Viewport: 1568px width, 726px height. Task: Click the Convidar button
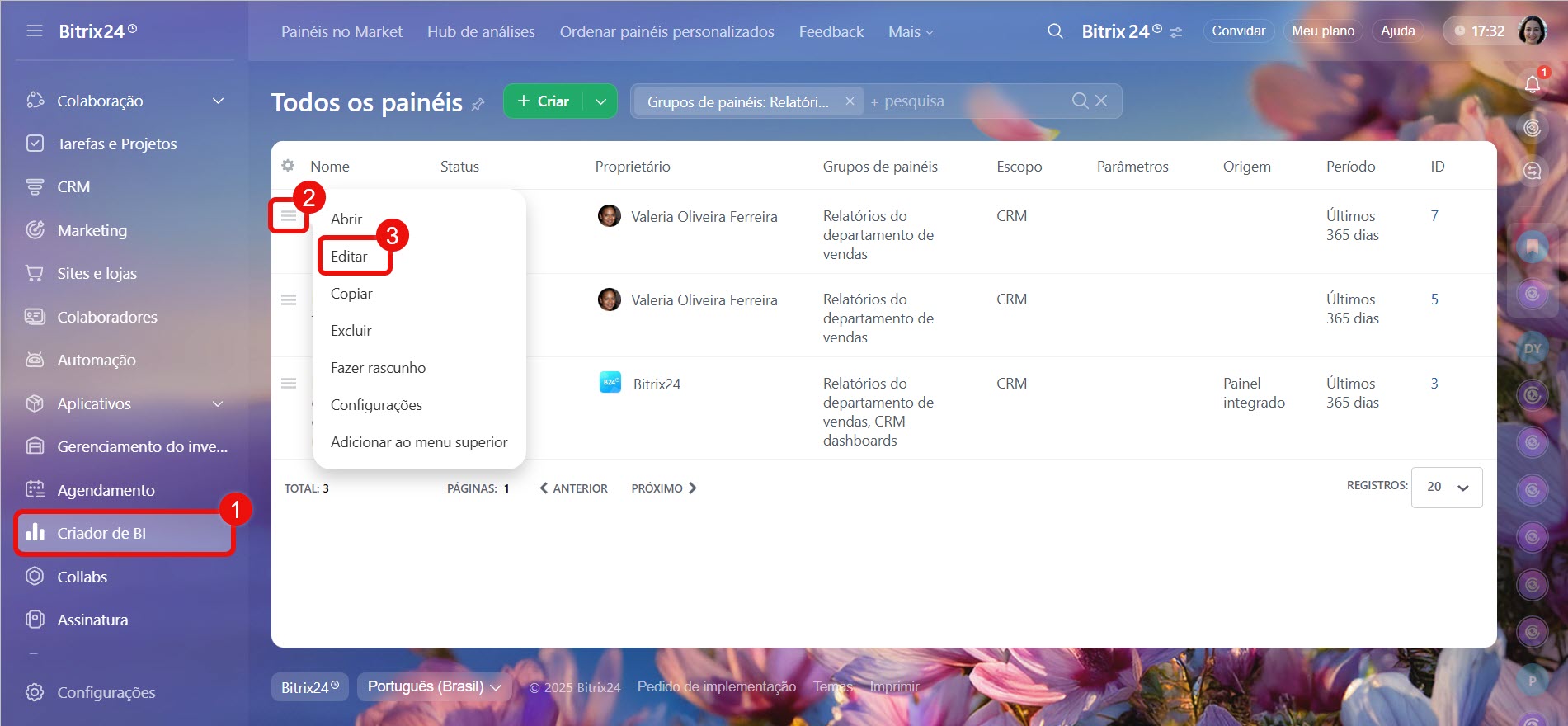tap(1238, 31)
